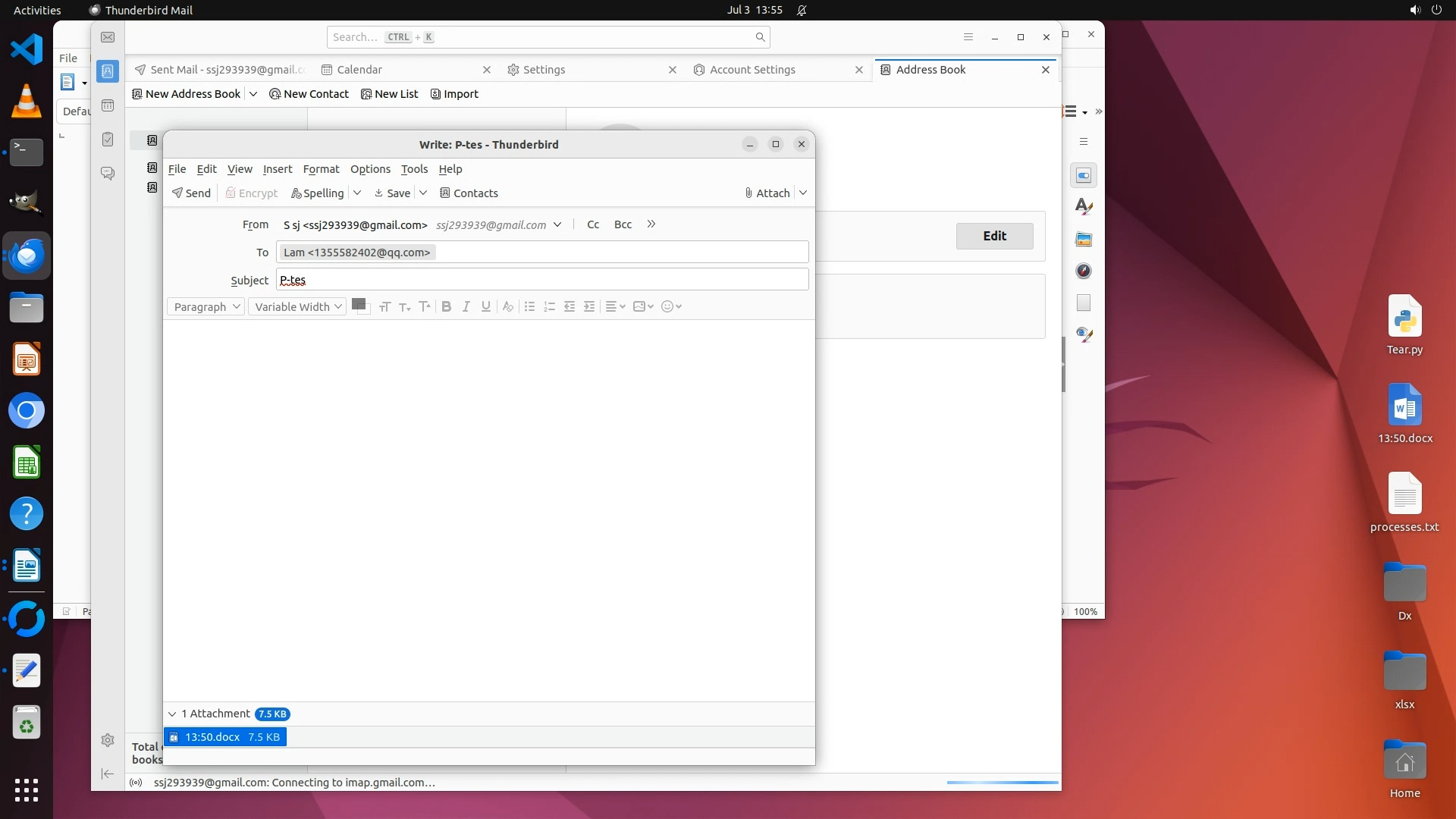Image resolution: width=1456 pixels, height=819 pixels.
Task: Open the insert emoji picker
Action: 671,306
